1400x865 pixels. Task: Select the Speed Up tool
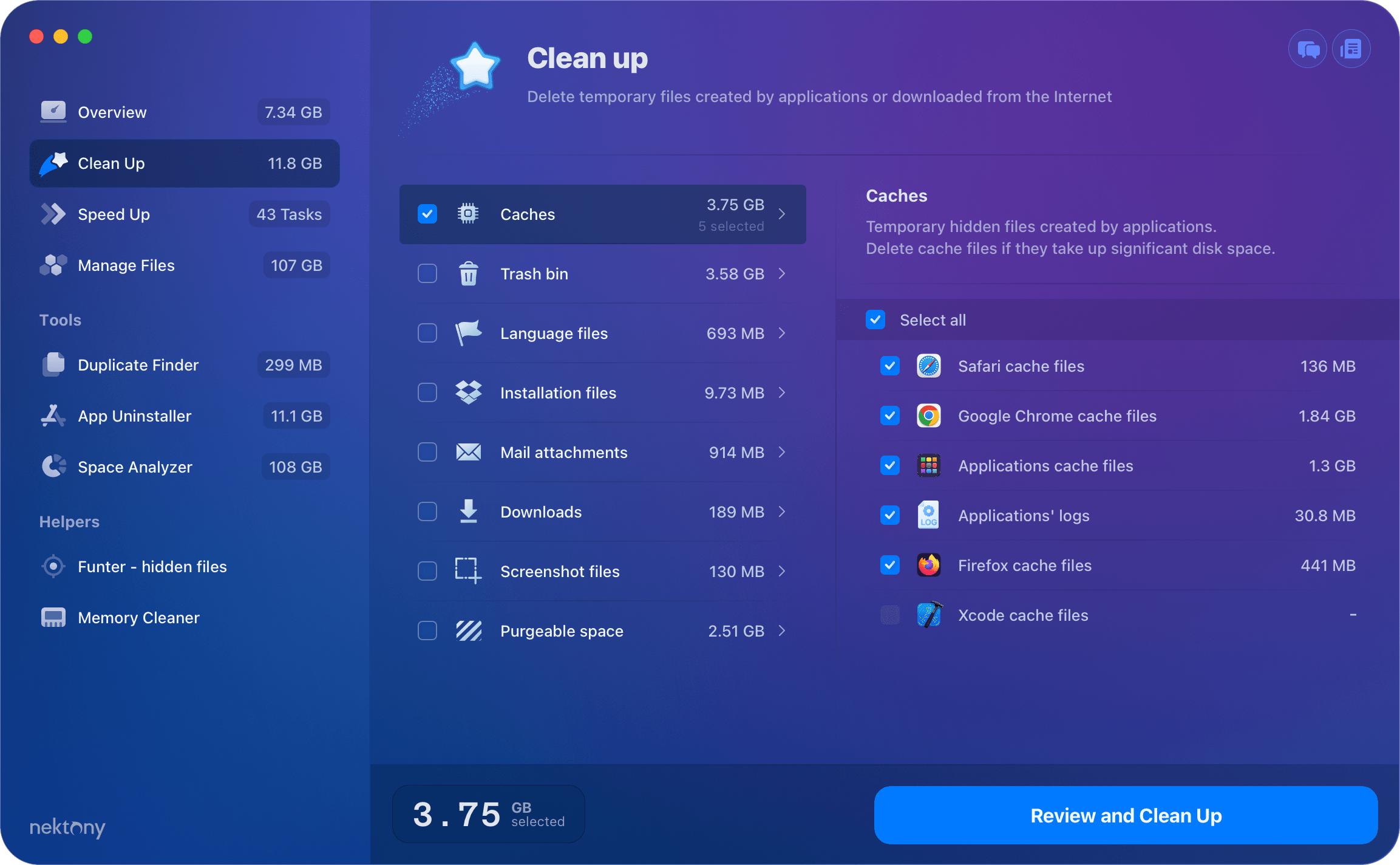[x=114, y=214]
